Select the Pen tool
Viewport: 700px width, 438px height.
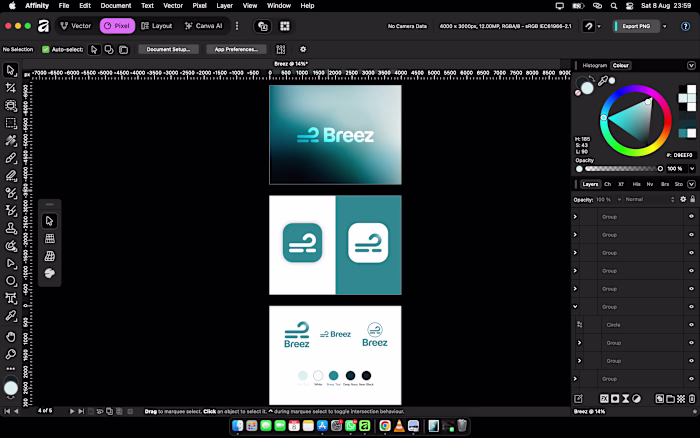click(x=11, y=263)
